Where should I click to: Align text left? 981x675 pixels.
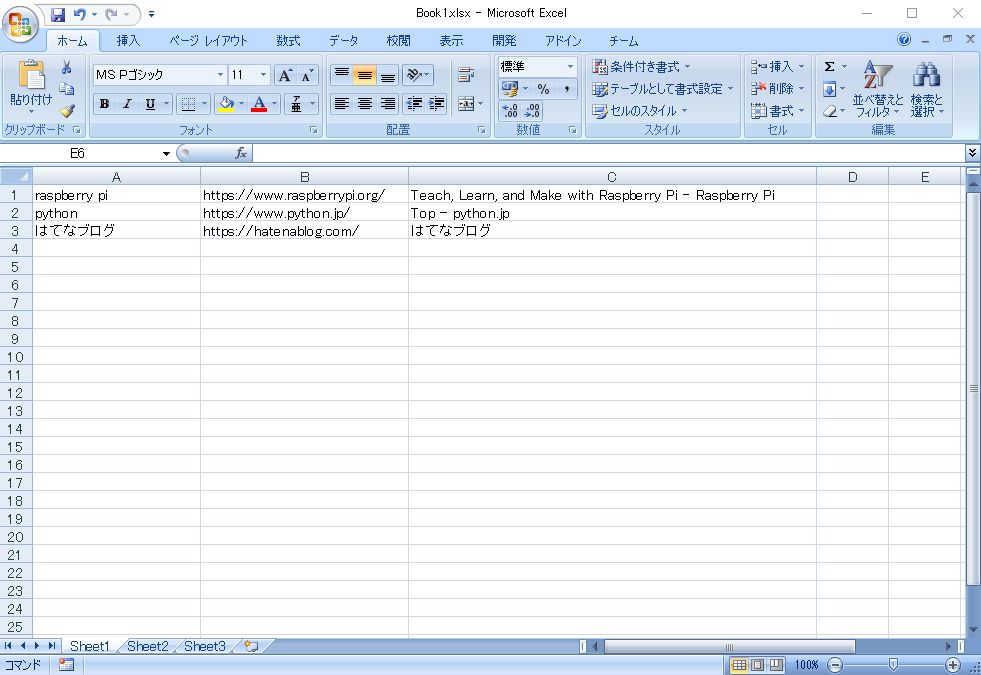(342, 104)
